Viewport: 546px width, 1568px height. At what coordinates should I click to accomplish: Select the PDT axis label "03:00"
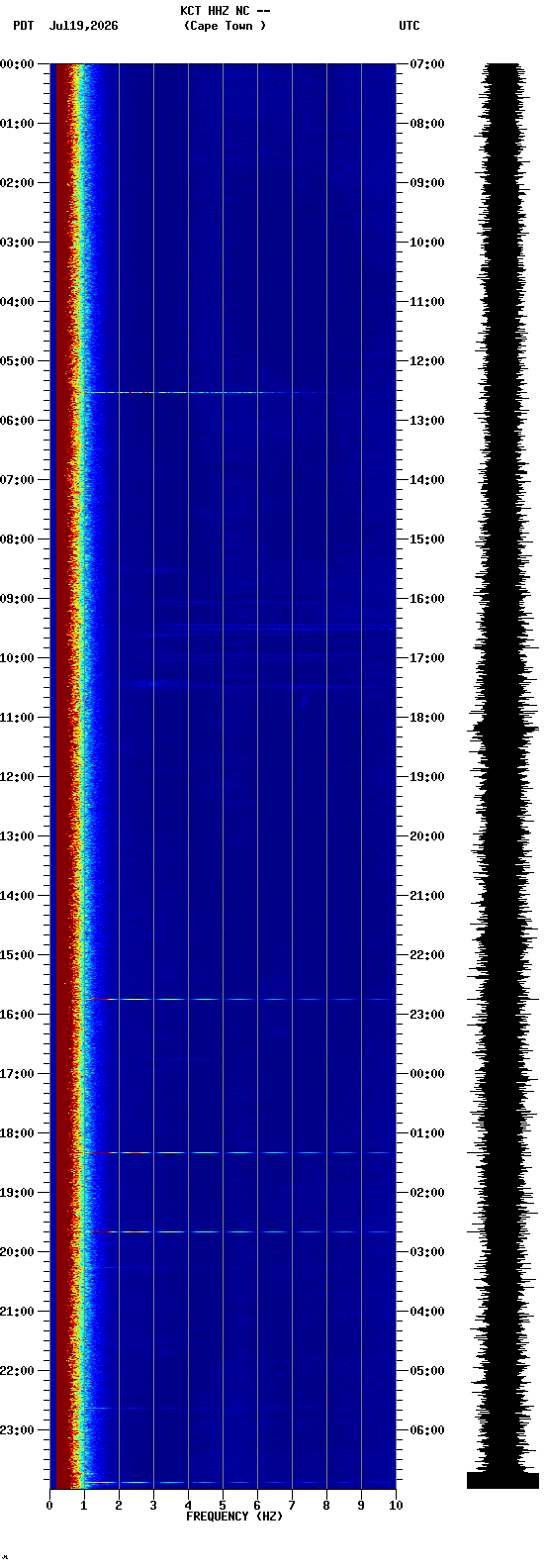click(17, 243)
